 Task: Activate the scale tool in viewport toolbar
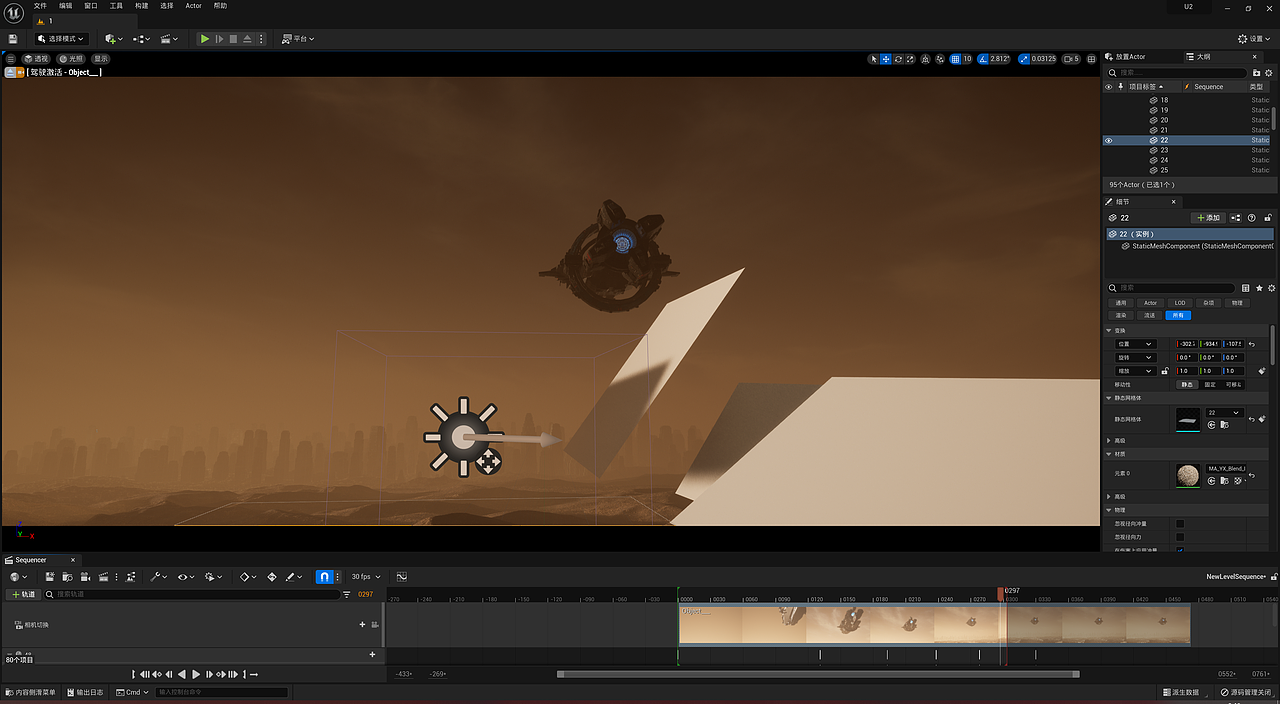pos(910,59)
